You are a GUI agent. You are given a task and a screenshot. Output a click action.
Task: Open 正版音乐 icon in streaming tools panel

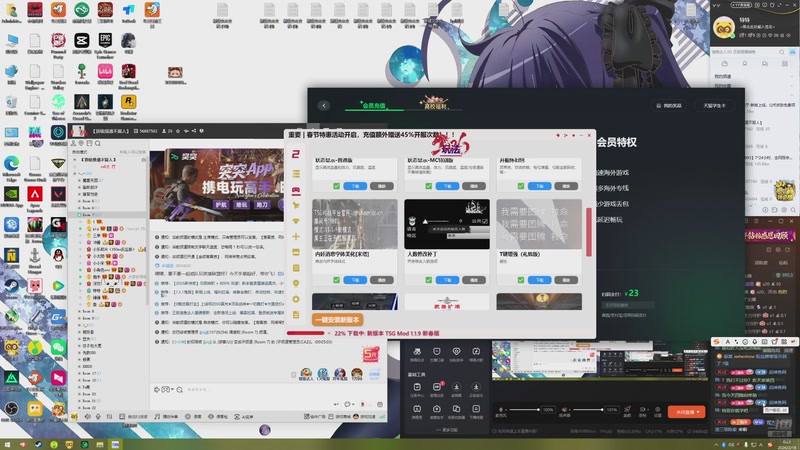[476, 389]
